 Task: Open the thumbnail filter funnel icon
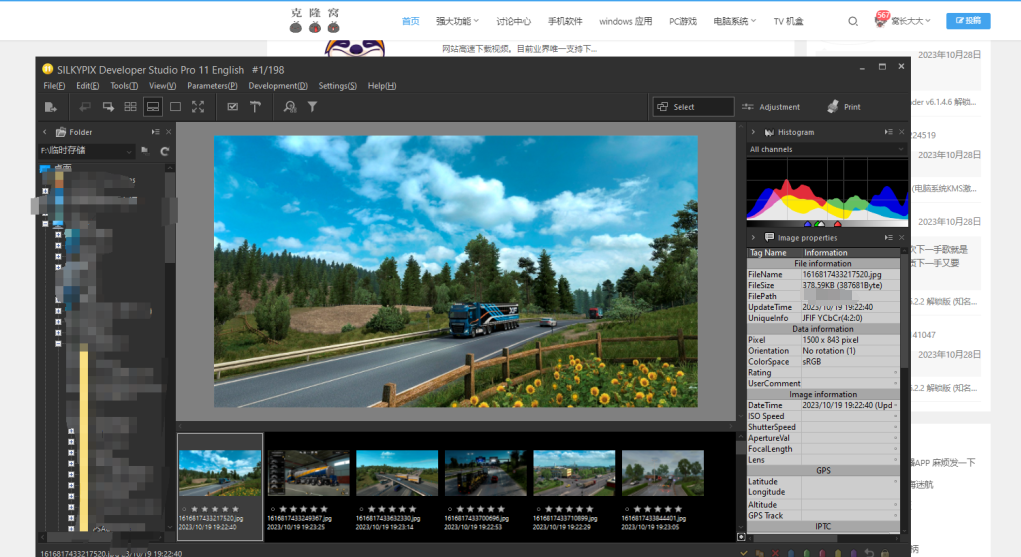pyautogui.click(x=313, y=107)
